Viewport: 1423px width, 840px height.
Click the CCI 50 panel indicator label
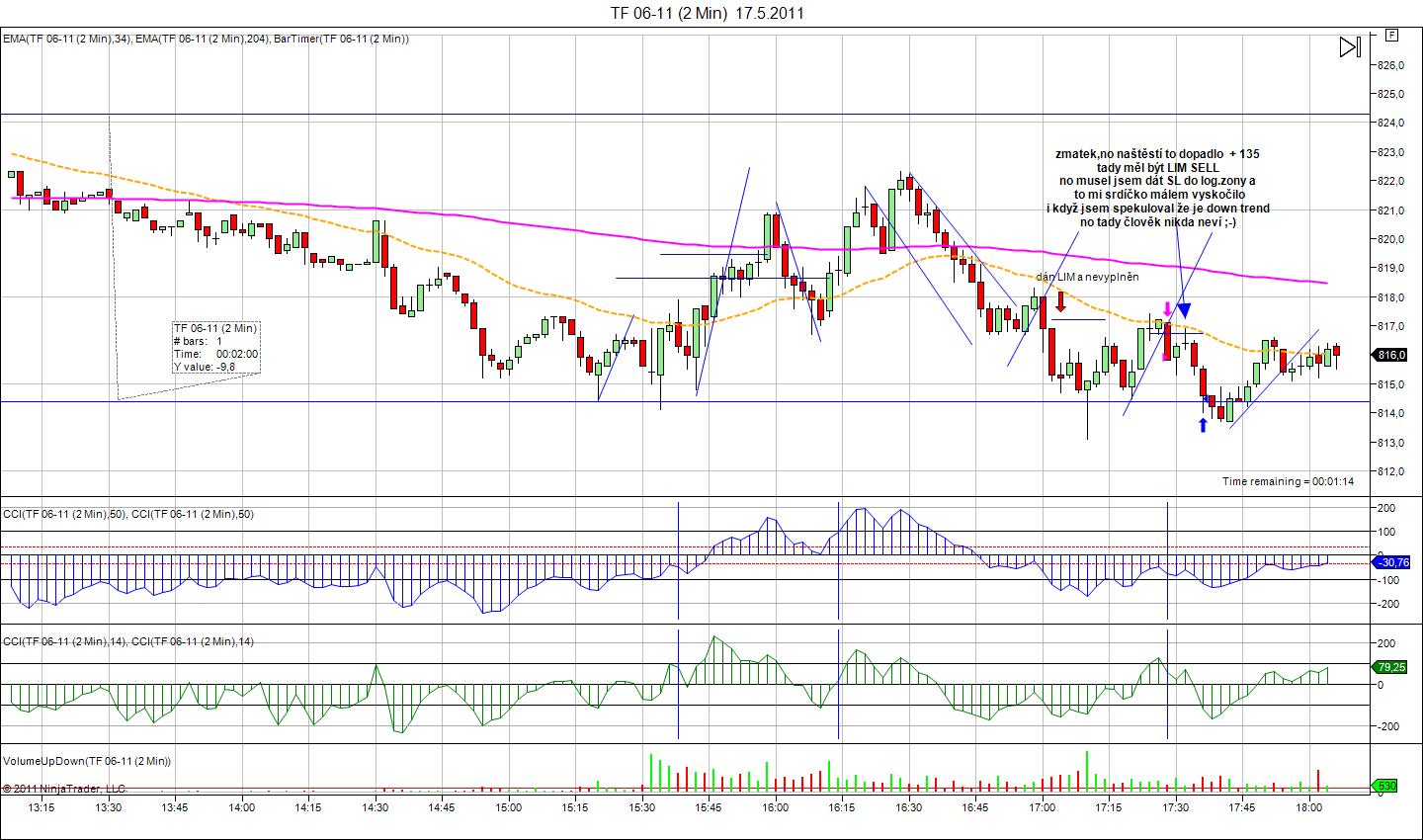point(128,513)
